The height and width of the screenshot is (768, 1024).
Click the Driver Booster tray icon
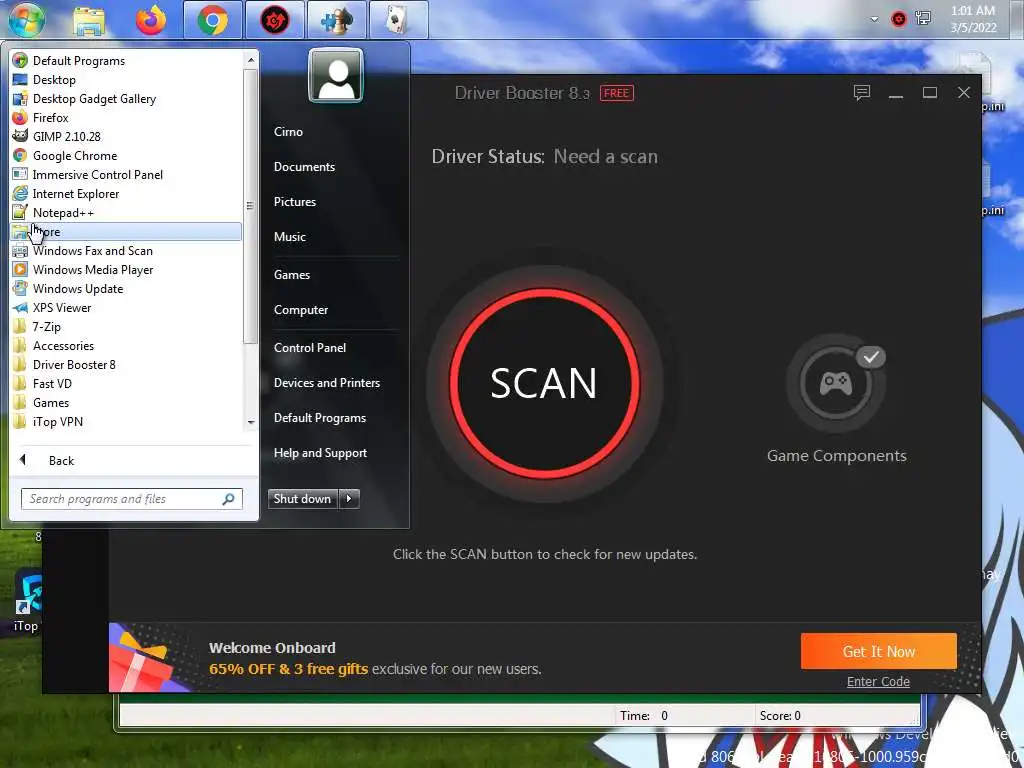(x=899, y=19)
